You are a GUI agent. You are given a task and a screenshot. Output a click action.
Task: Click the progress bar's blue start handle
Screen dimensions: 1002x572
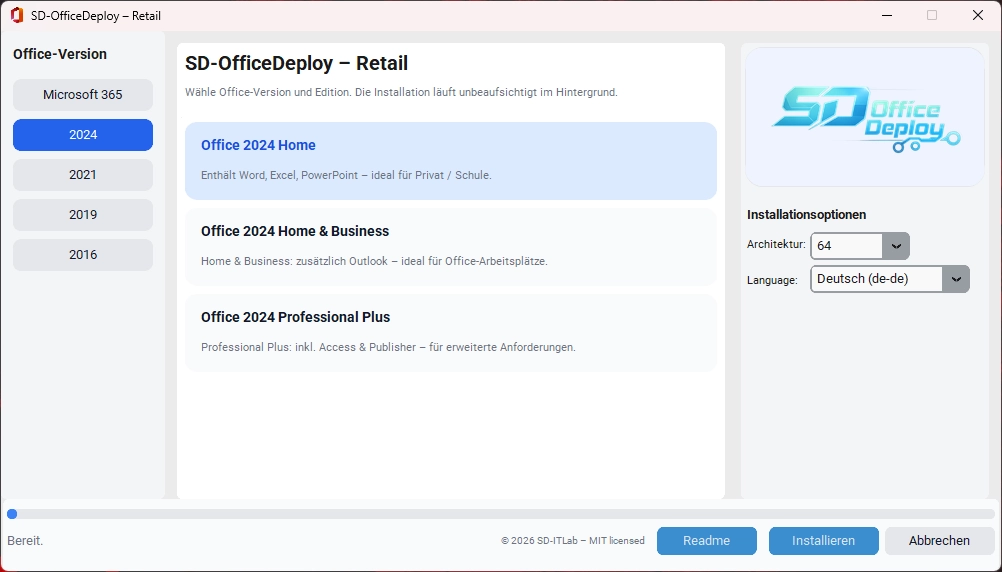point(12,514)
